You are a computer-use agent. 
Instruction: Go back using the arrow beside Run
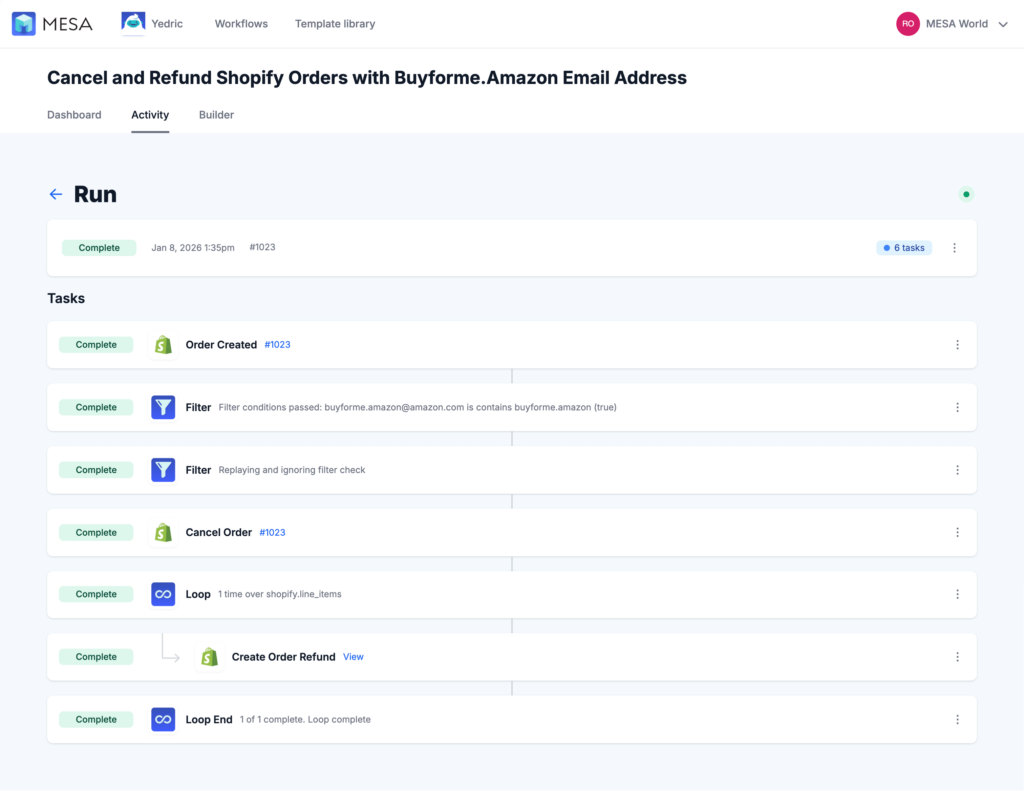56,194
